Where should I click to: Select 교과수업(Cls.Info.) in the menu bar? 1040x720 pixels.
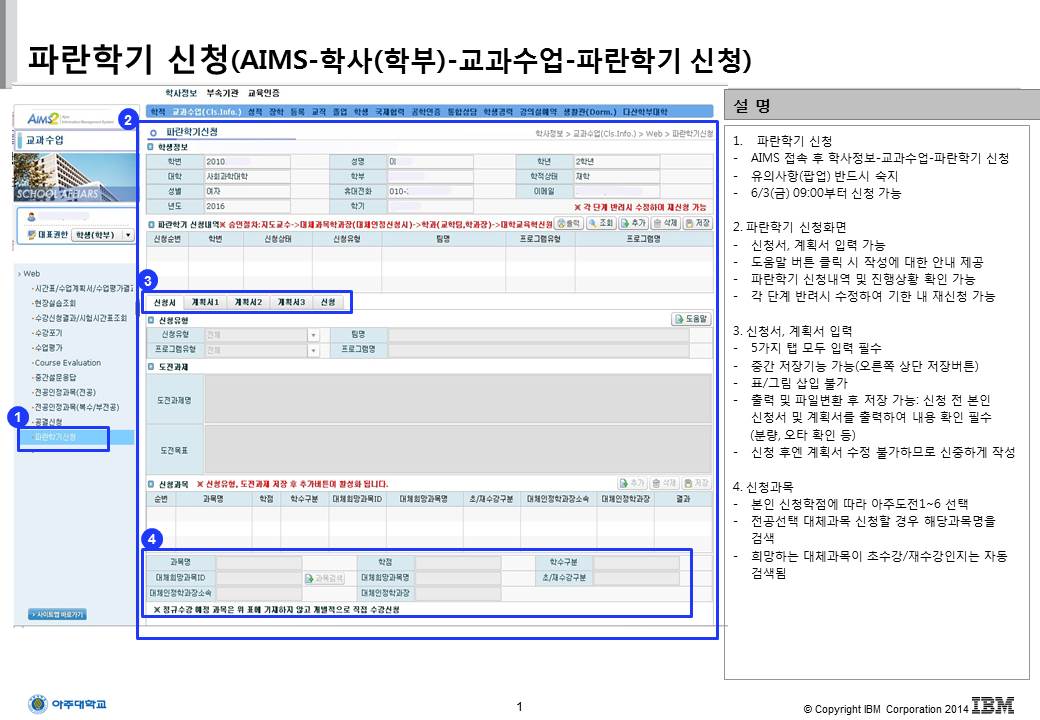click(207, 112)
